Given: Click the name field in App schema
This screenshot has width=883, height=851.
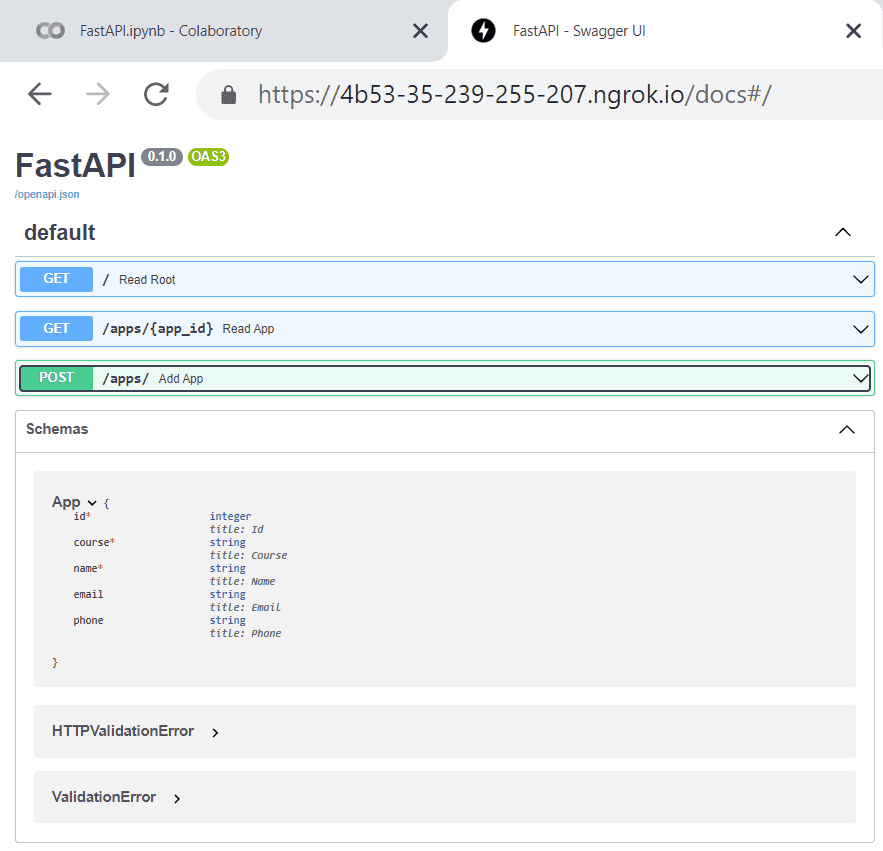Looking at the screenshot, I should tap(88, 568).
